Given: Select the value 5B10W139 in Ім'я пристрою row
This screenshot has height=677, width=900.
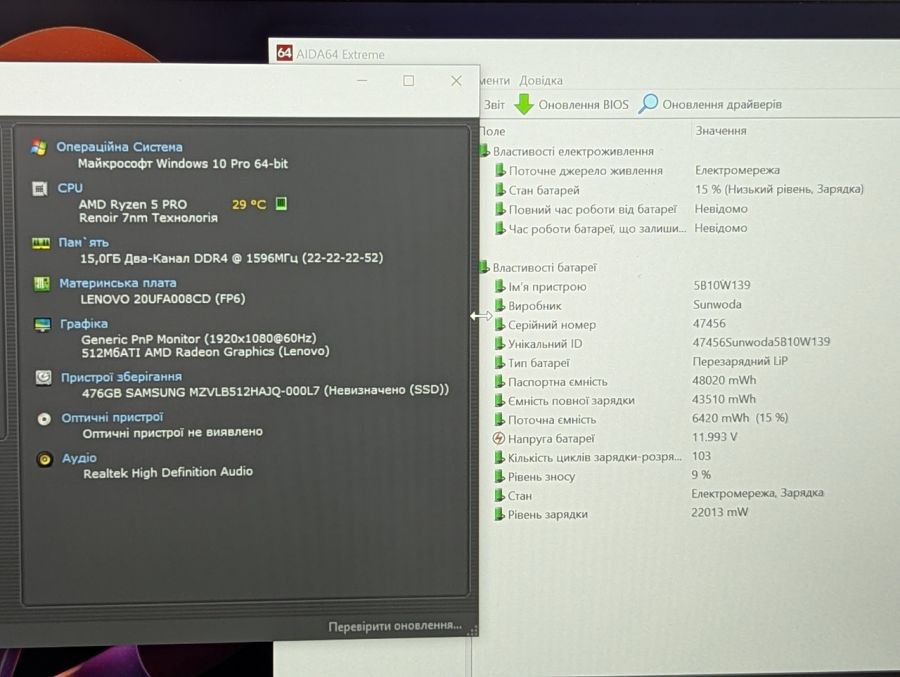Looking at the screenshot, I should (x=721, y=285).
